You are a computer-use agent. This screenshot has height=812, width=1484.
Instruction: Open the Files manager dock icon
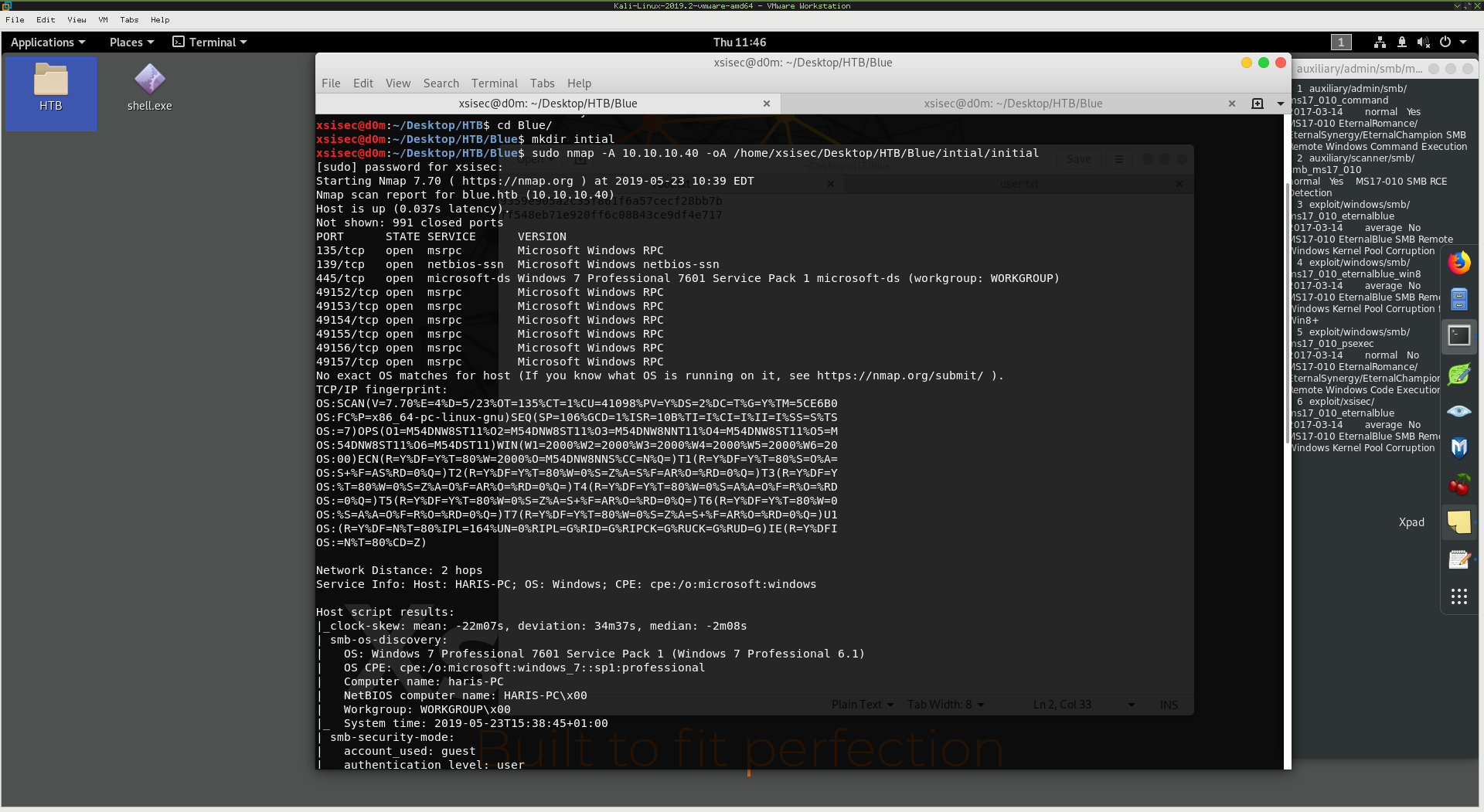[x=1458, y=299]
